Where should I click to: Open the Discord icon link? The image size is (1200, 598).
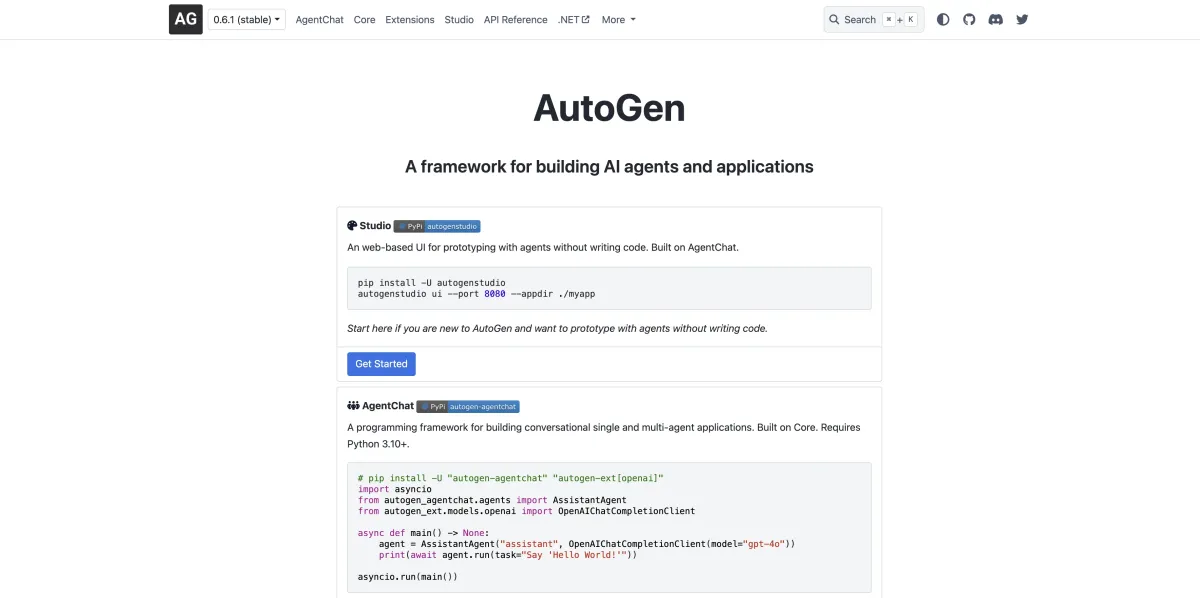click(x=995, y=19)
